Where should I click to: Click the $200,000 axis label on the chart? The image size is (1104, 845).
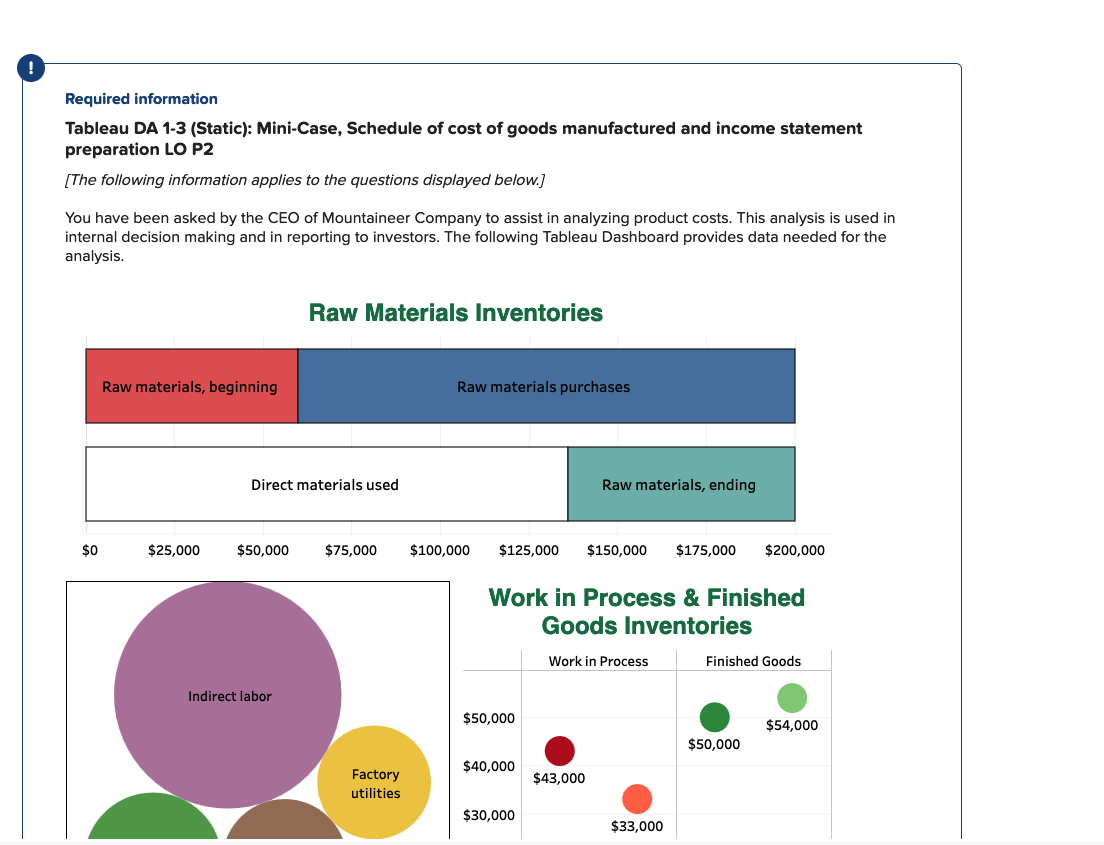[x=794, y=550]
